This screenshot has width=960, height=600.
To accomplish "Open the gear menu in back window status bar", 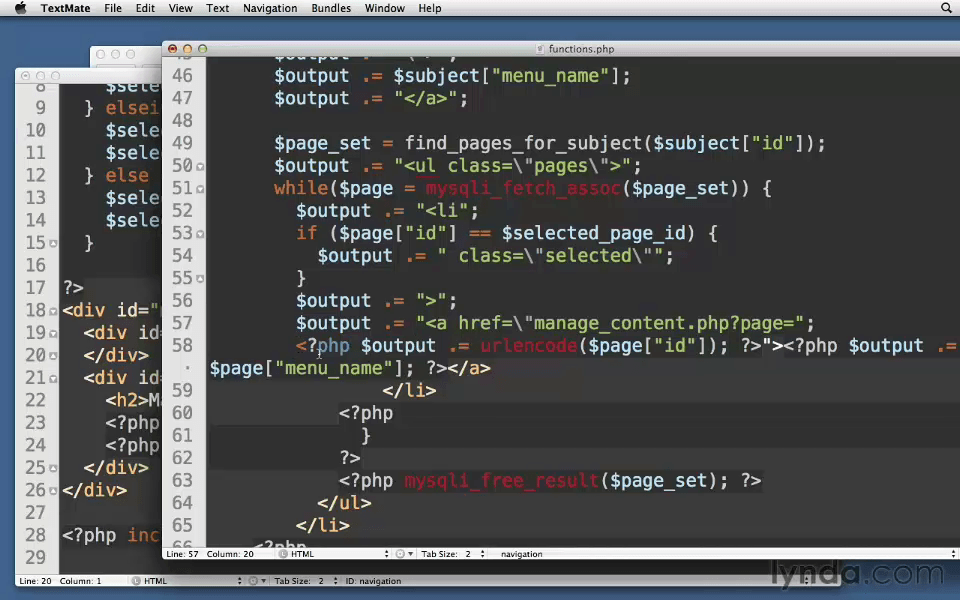I will pyautogui.click(x=257, y=581).
